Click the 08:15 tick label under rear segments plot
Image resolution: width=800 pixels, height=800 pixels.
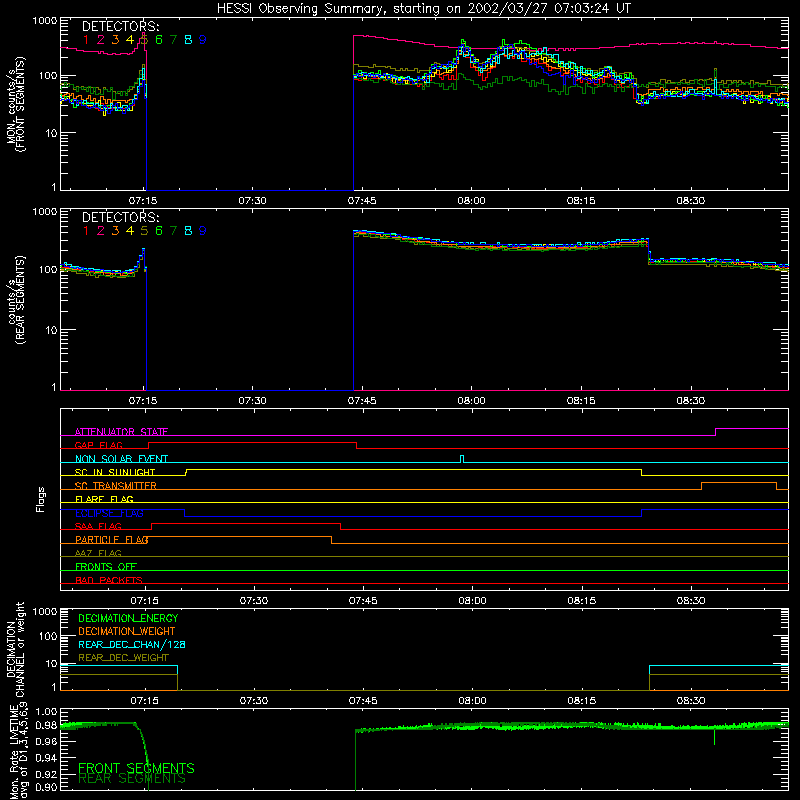tap(581, 401)
